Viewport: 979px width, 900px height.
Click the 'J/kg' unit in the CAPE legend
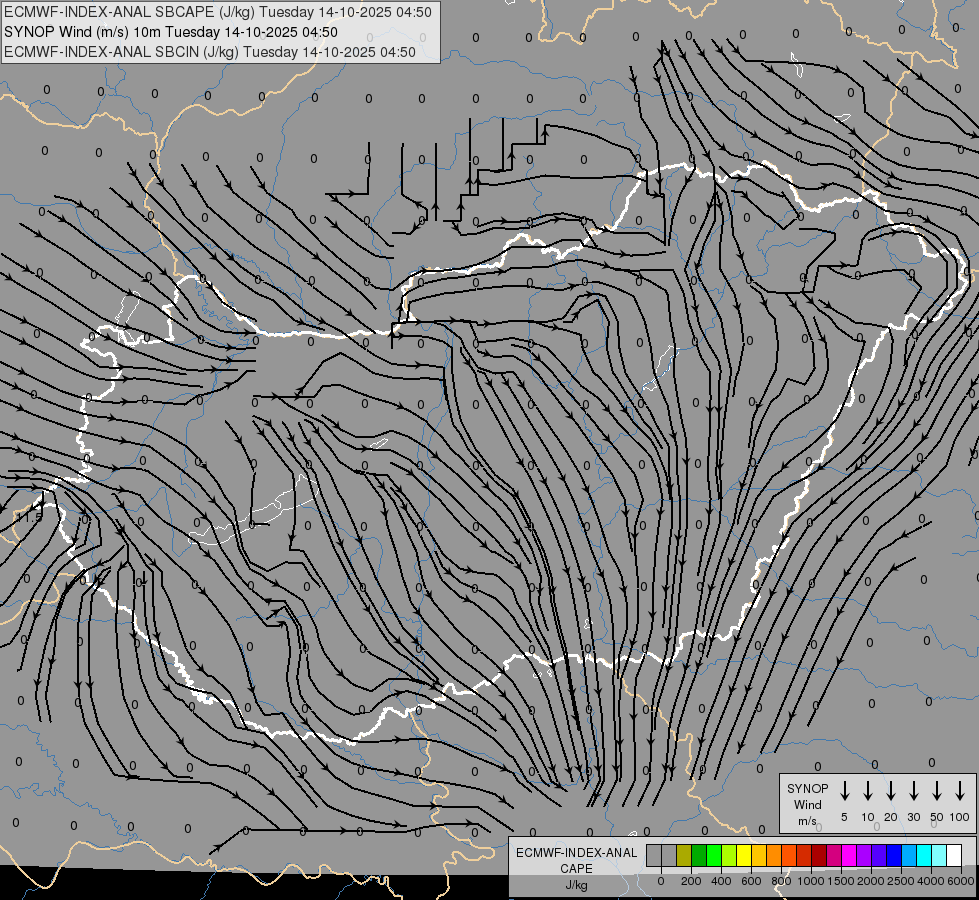click(576, 885)
